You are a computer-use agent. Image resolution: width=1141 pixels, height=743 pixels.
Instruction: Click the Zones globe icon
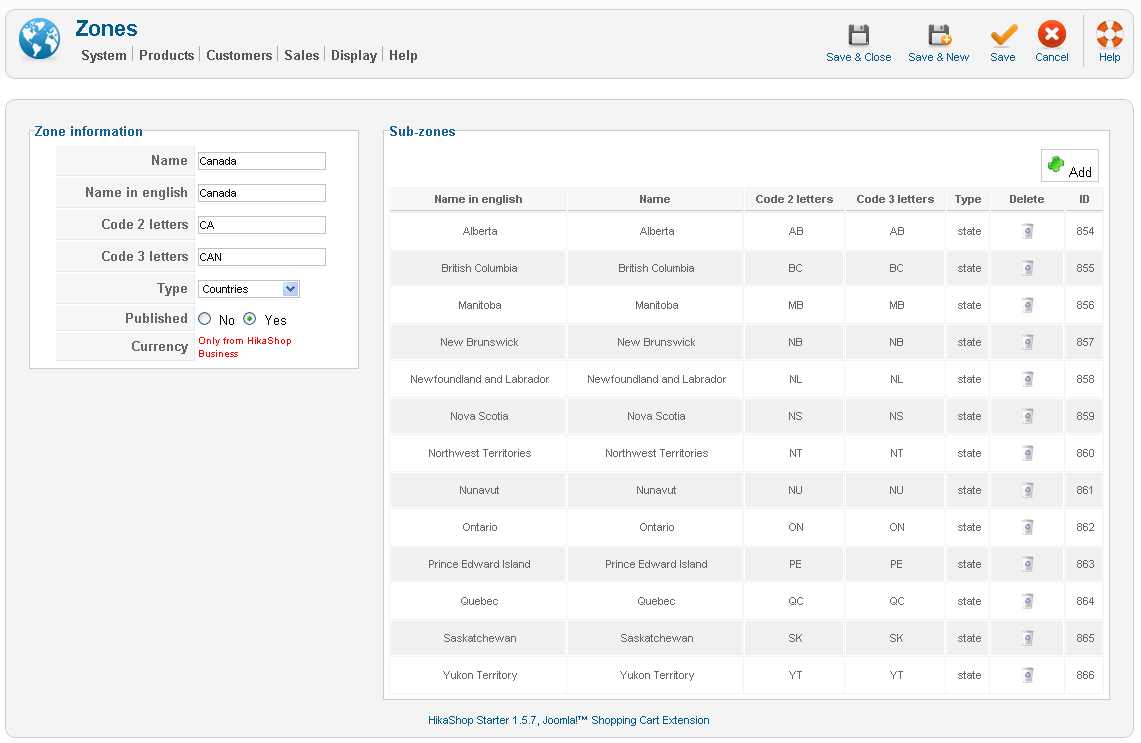click(x=39, y=40)
